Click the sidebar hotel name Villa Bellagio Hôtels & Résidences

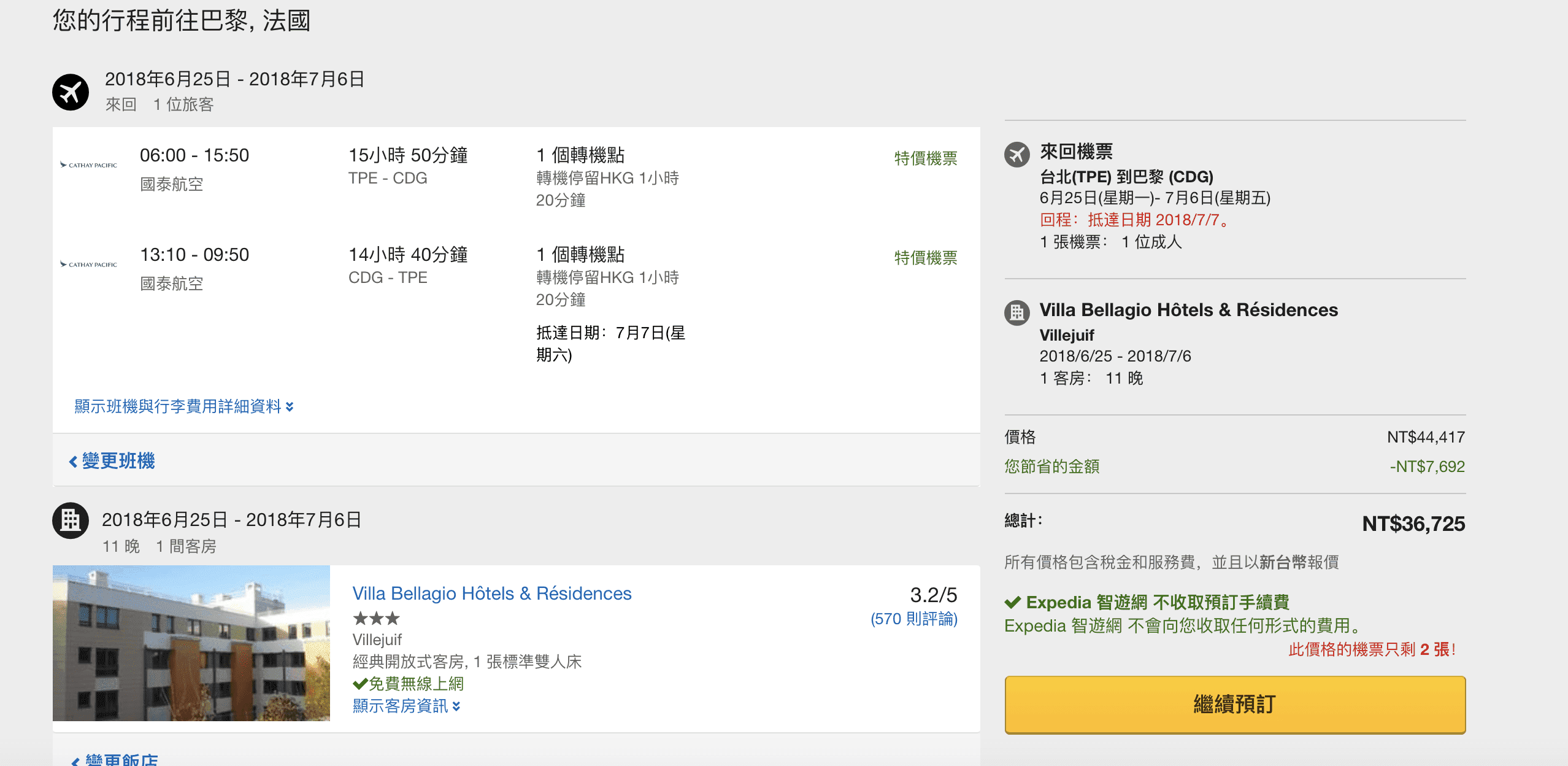(x=1189, y=310)
